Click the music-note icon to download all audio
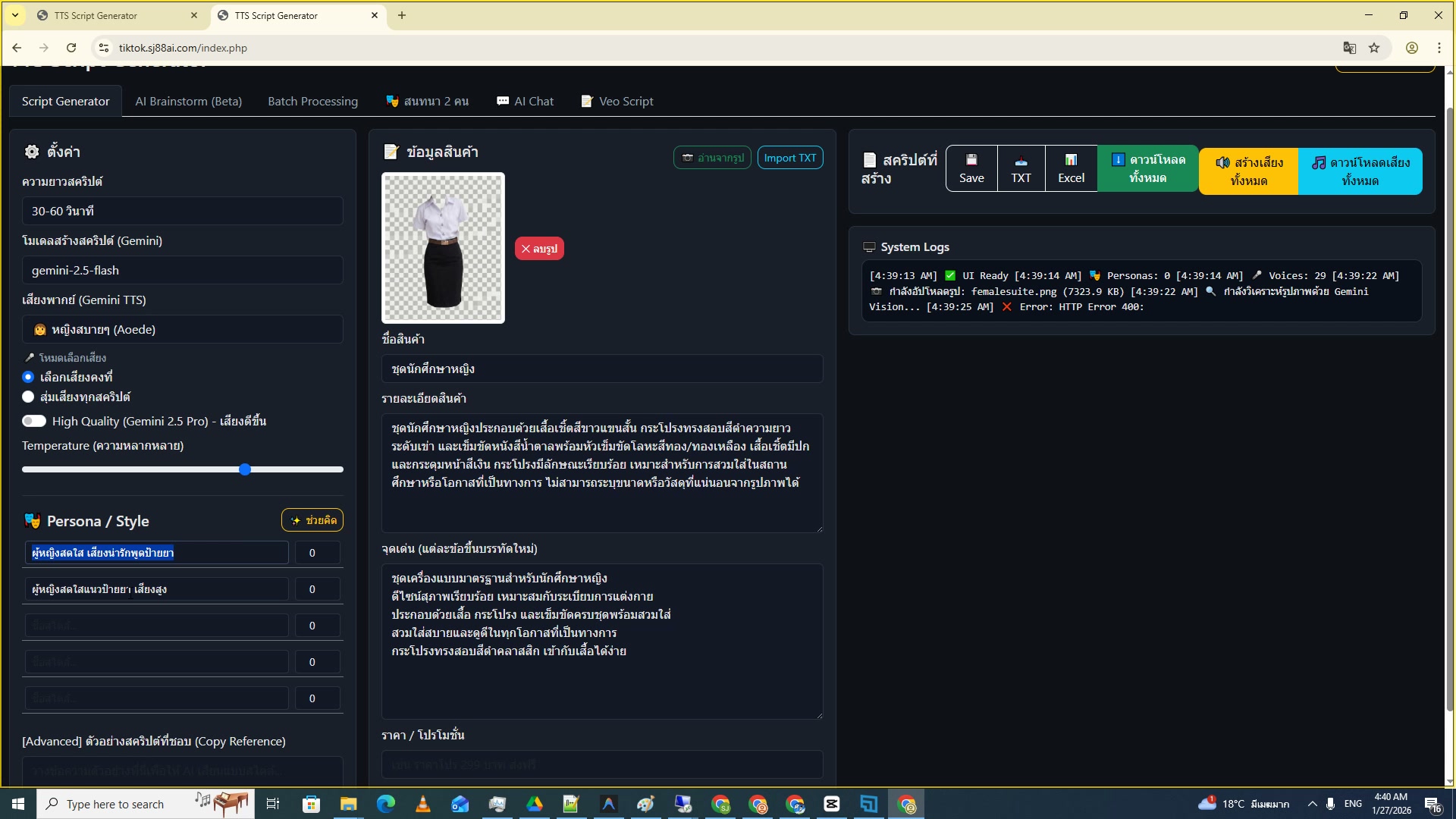The image size is (1456, 819). (x=1317, y=162)
